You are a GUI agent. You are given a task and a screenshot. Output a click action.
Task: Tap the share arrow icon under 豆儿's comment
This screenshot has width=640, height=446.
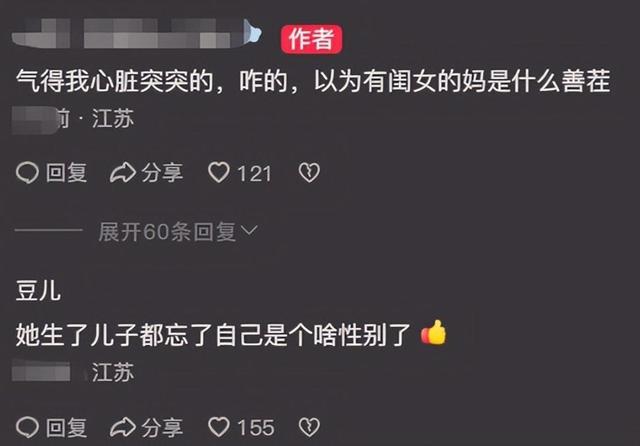[x=122, y=427]
